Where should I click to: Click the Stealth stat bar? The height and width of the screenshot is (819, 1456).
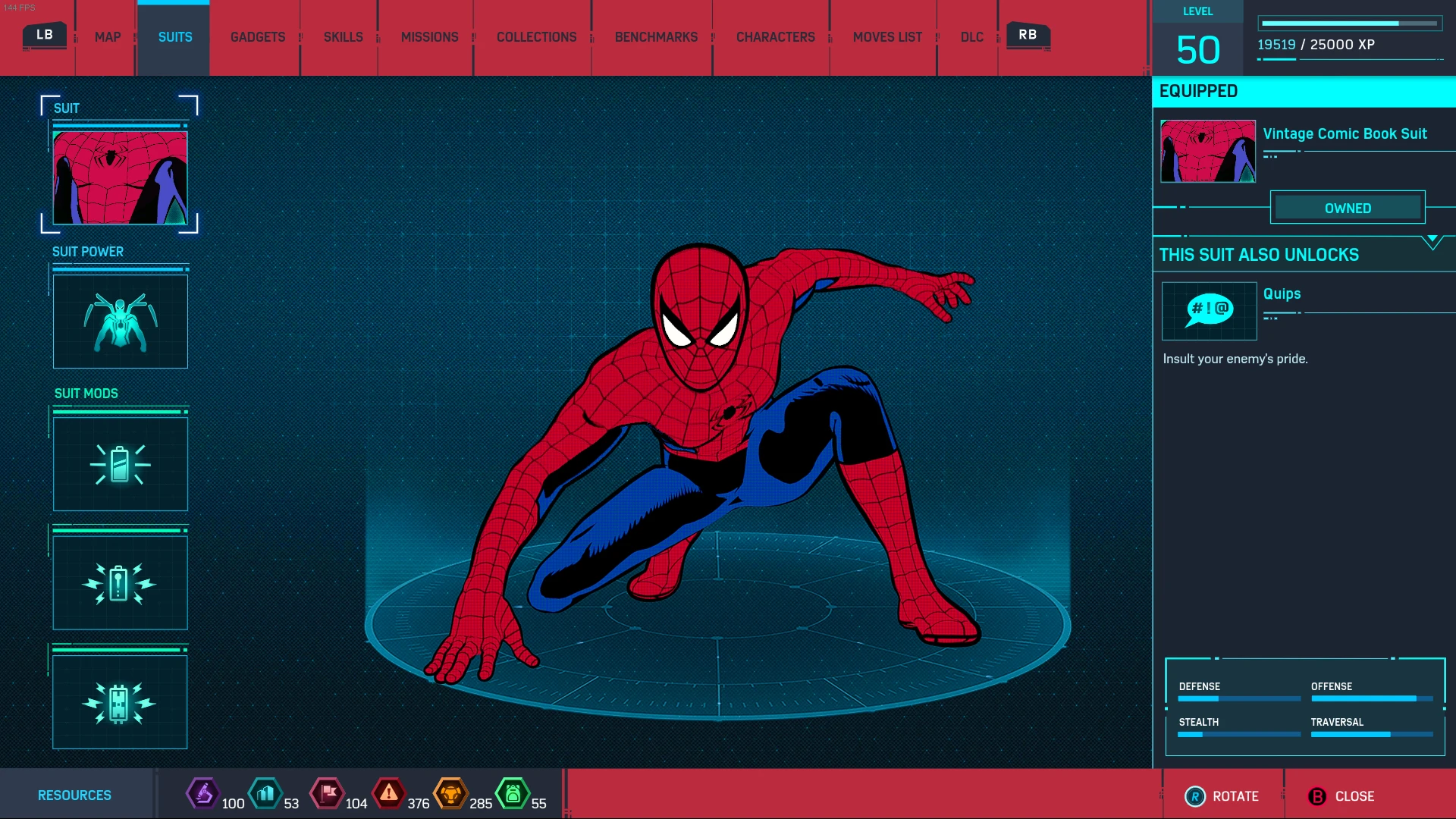click(x=1239, y=734)
